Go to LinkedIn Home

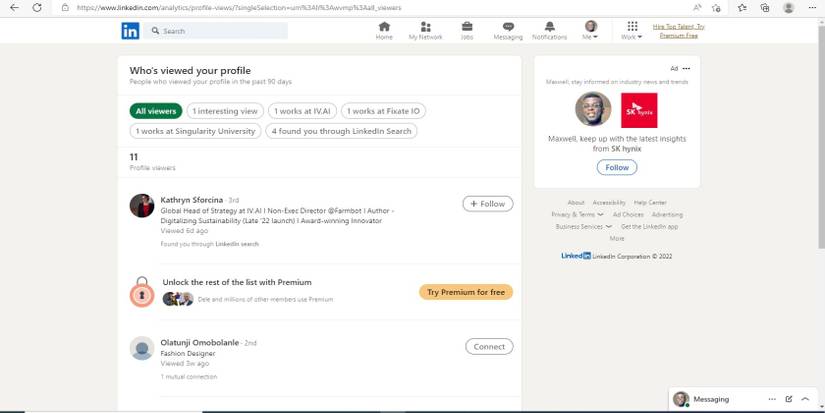[x=384, y=31]
